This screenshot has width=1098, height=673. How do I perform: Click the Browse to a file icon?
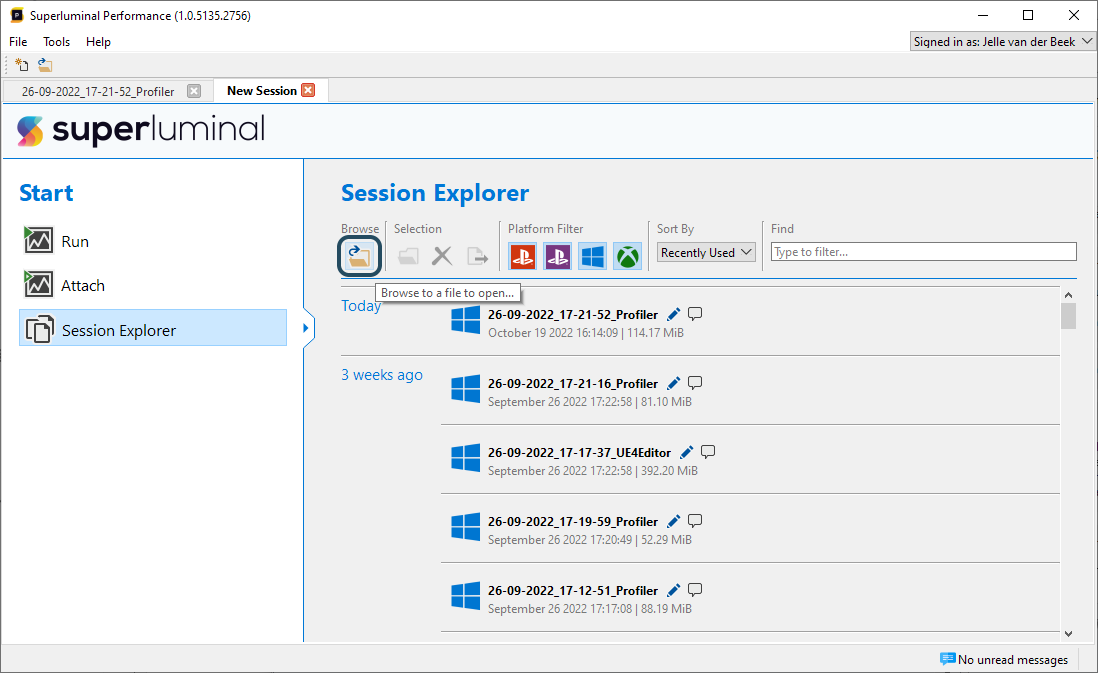[359, 256]
